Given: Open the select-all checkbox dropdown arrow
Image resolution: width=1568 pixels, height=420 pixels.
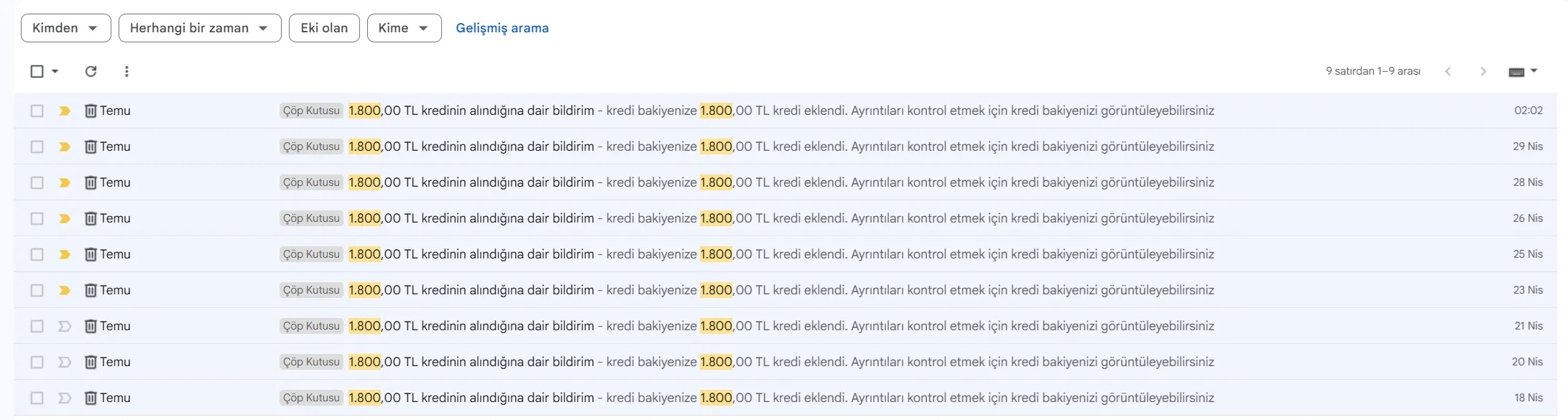Looking at the screenshot, I should [55, 71].
